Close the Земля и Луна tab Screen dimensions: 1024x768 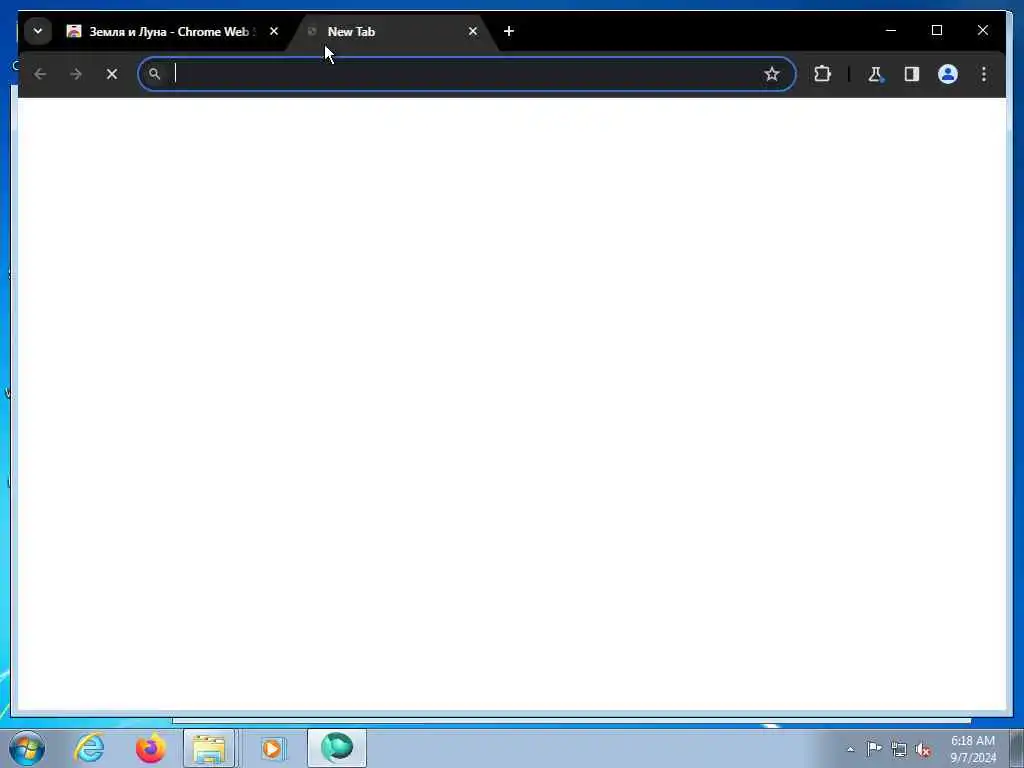pos(274,31)
